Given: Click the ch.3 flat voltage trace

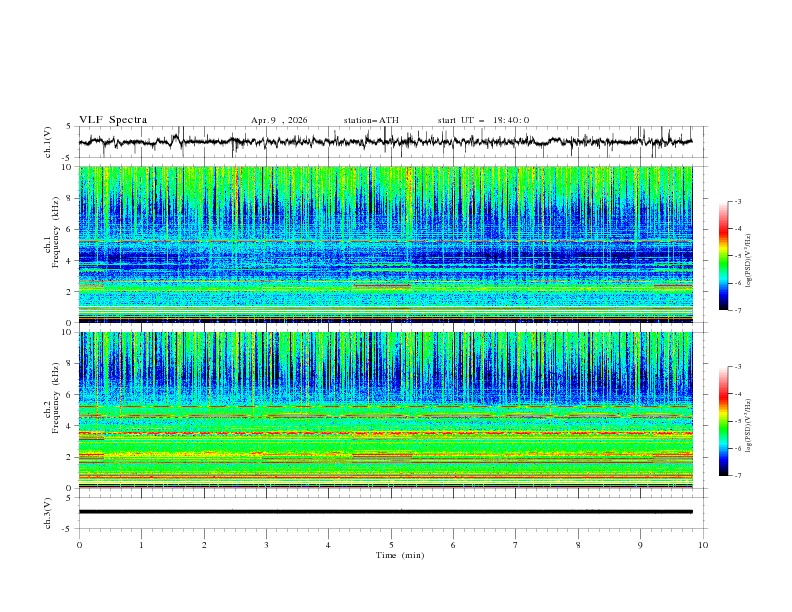Looking at the screenshot, I should coord(385,512).
